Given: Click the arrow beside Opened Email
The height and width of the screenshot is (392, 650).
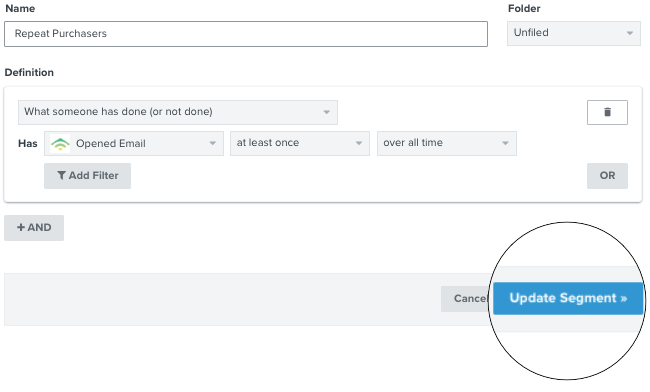Looking at the screenshot, I should 212,143.
